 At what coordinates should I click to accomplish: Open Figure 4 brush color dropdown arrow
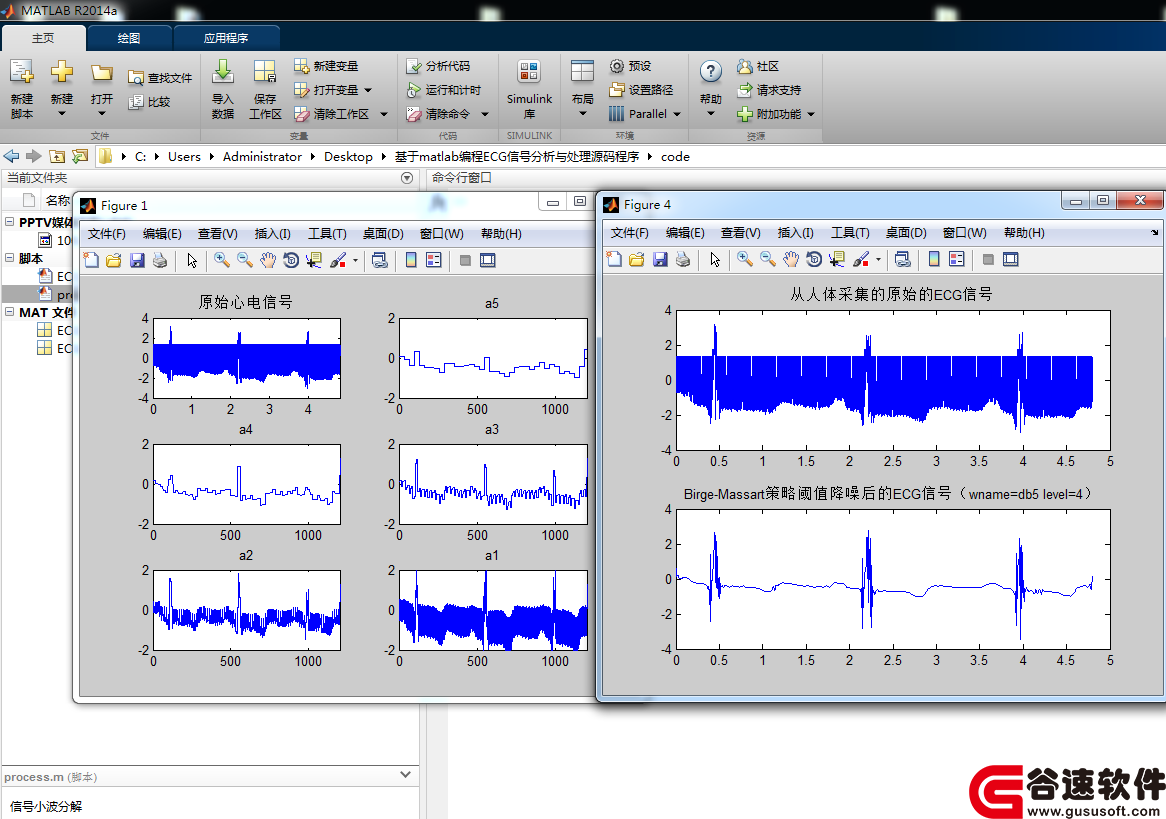(x=878, y=260)
